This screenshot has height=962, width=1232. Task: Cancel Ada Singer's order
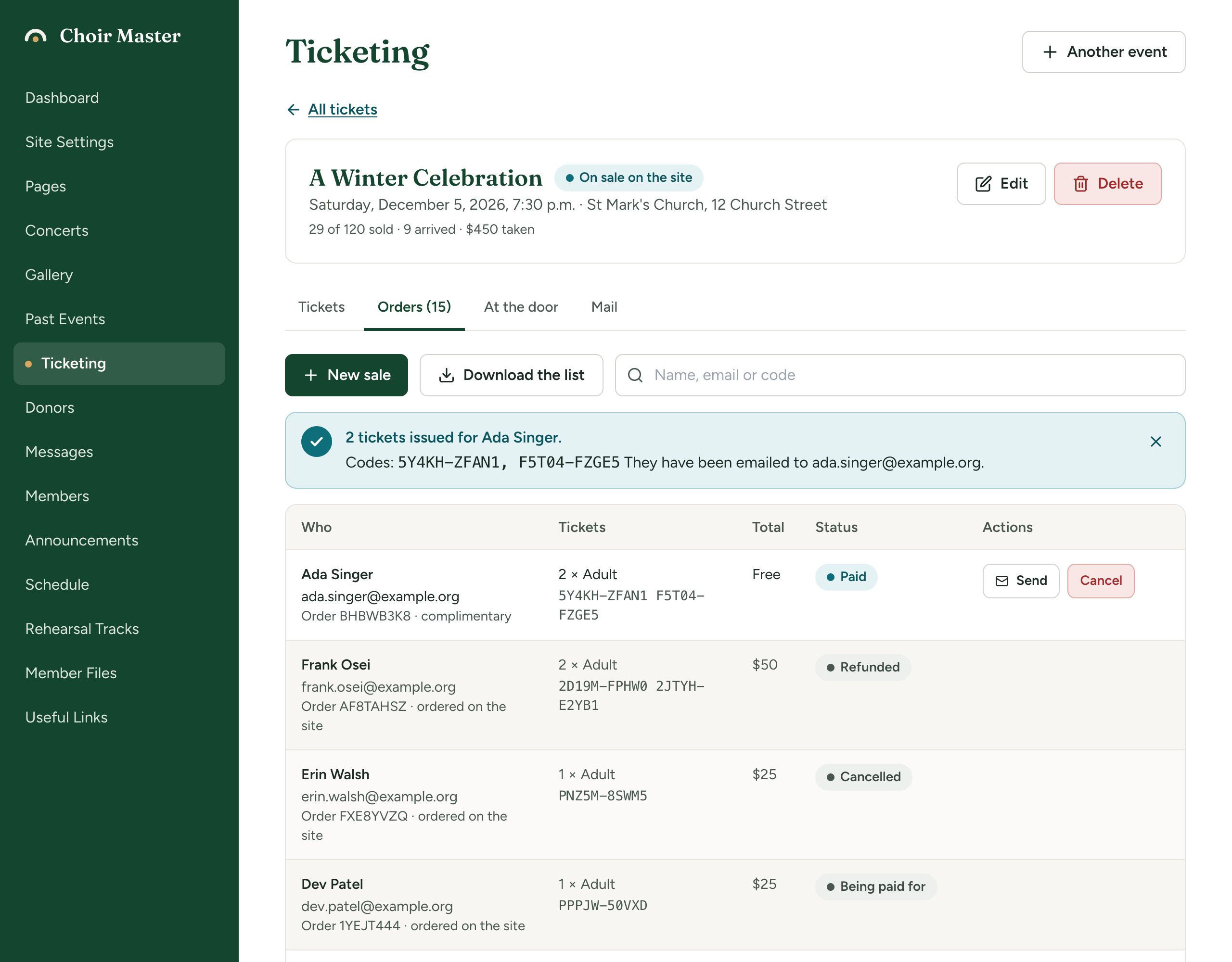(1101, 581)
